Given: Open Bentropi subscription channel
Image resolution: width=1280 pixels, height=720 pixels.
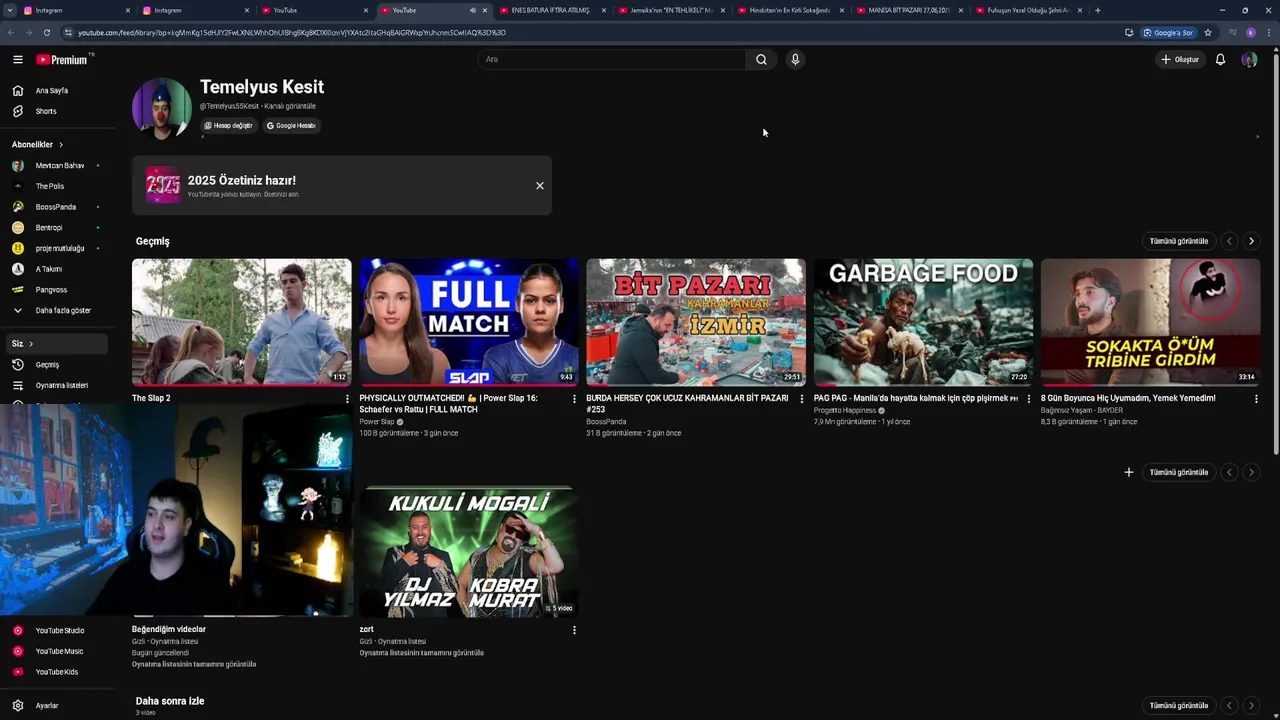Looking at the screenshot, I should pyautogui.click(x=49, y=227).
